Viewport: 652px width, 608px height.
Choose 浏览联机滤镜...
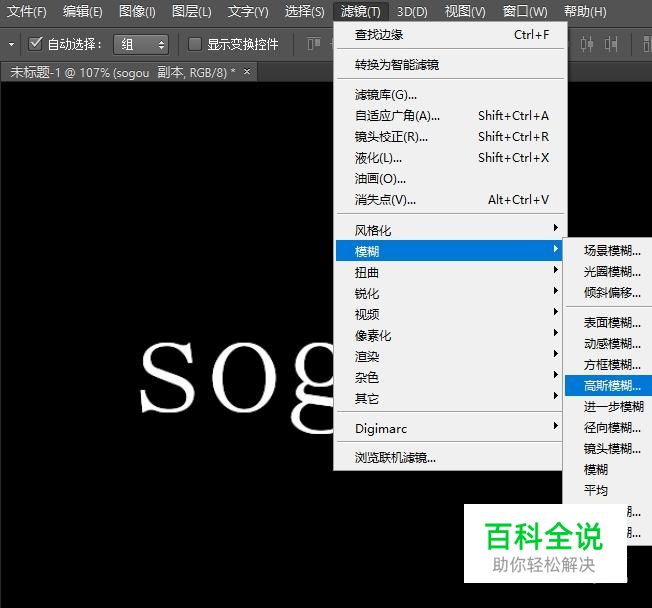tap(449, 458)
